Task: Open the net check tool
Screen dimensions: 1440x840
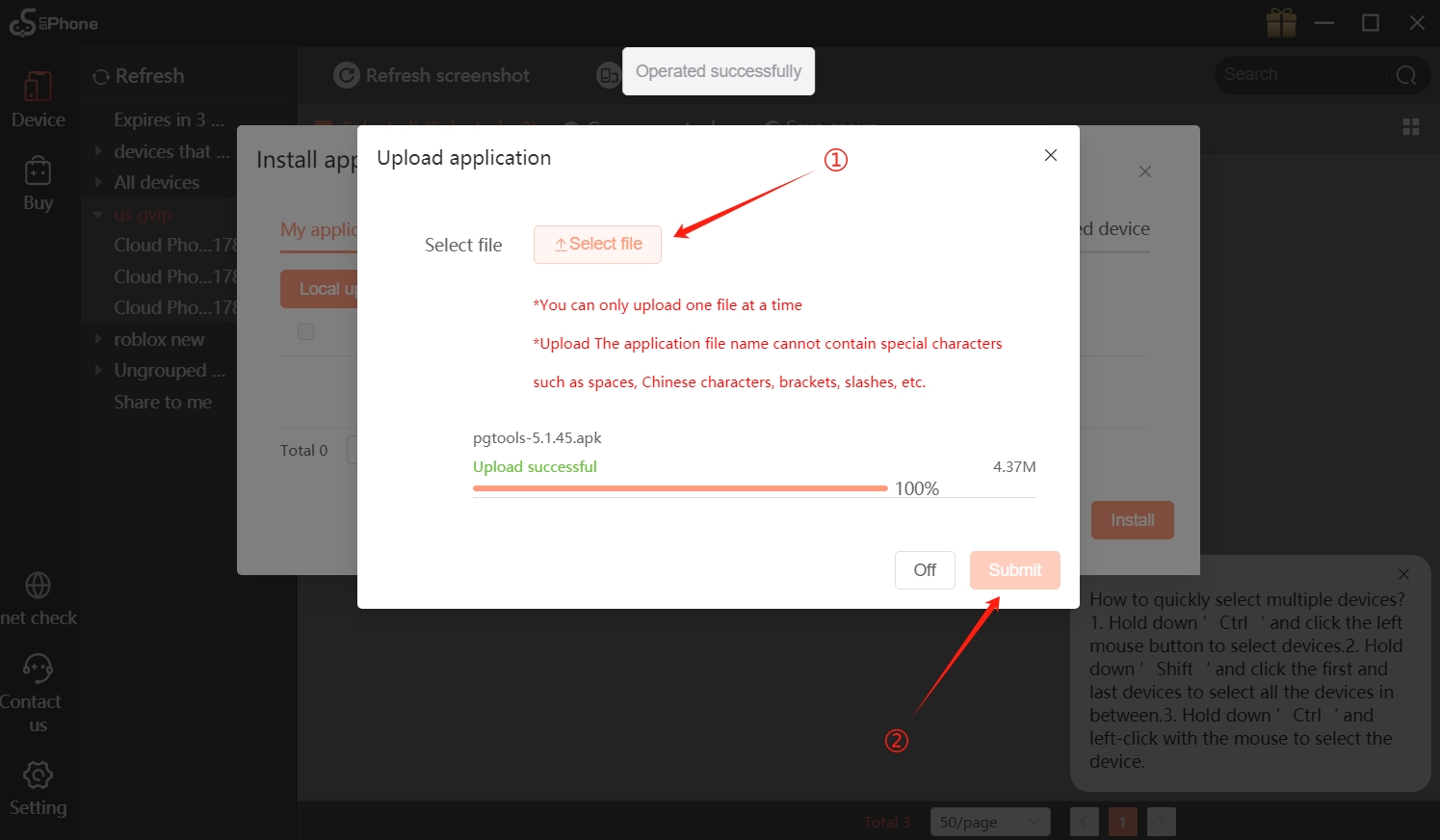Action: tap(39, 599)
